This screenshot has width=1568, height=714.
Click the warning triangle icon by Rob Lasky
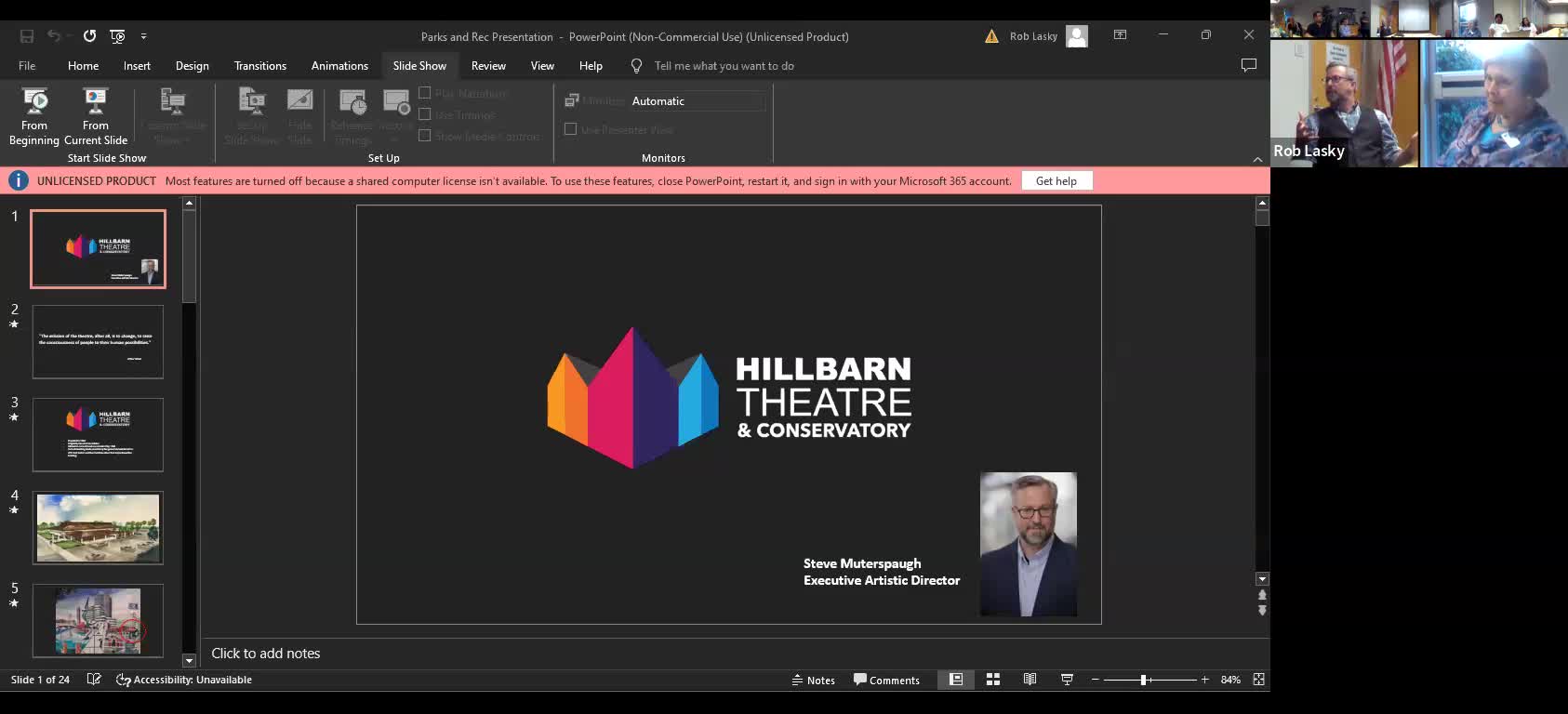pos(991,36)
